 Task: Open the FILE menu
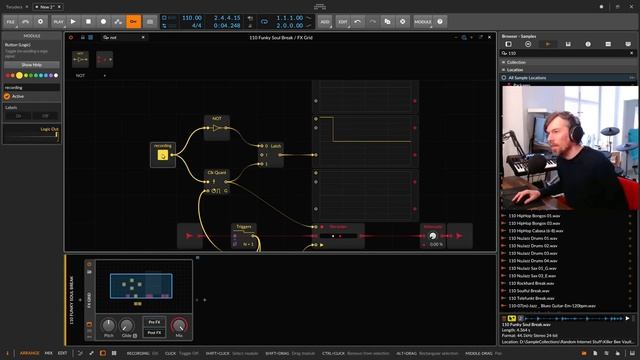tap(11, 22)
